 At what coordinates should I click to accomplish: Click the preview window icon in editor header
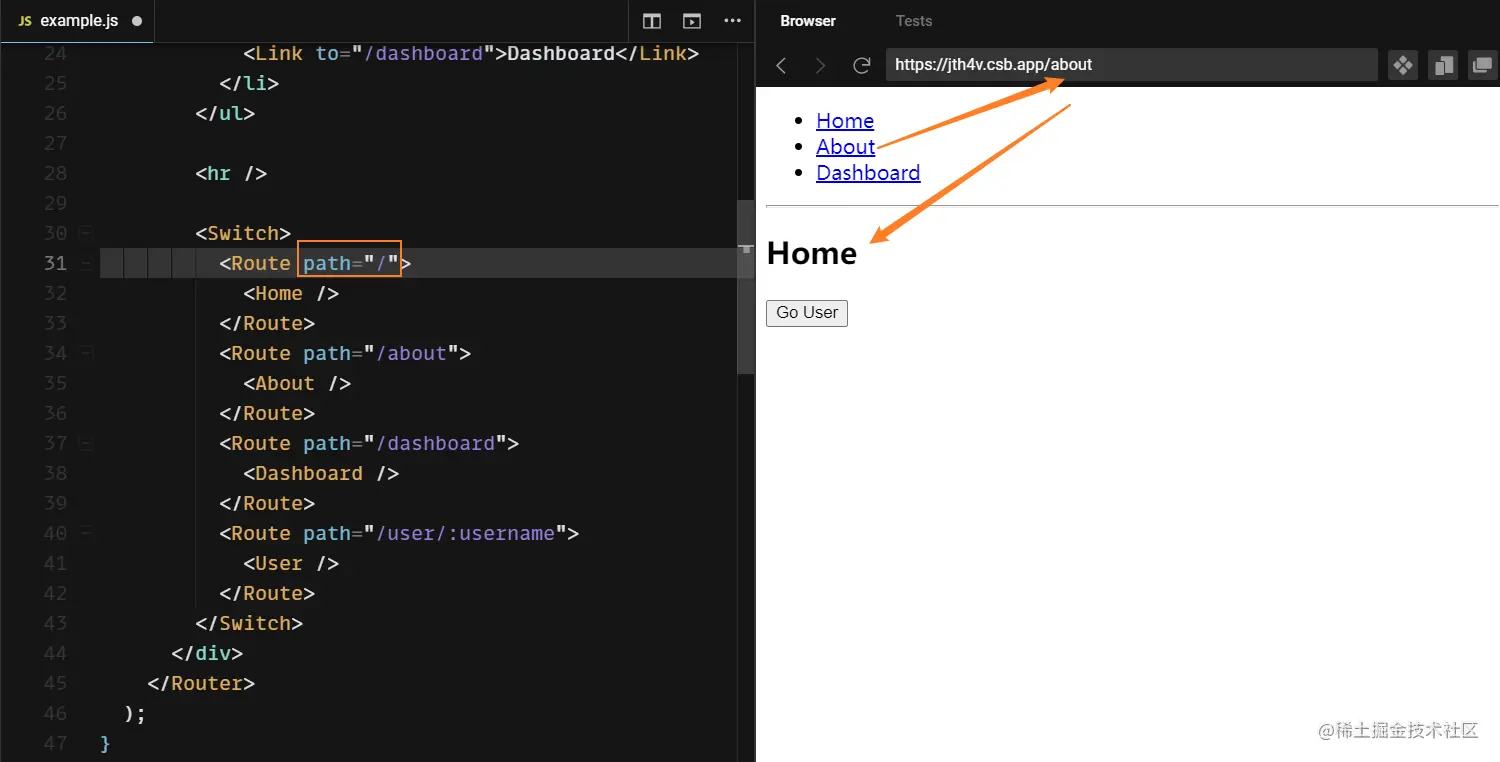click(692, 21)
